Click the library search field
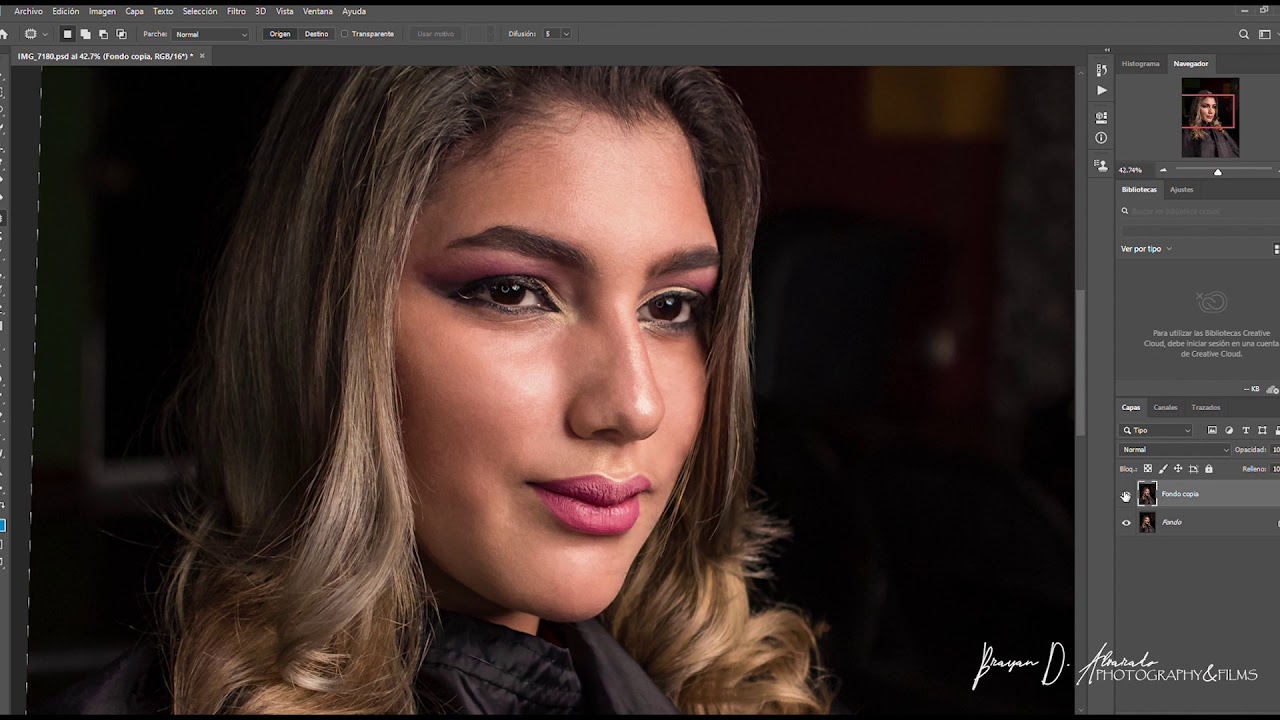Image resolution: width=1280 pixels, height=720 pixels. pos(1199,212)
